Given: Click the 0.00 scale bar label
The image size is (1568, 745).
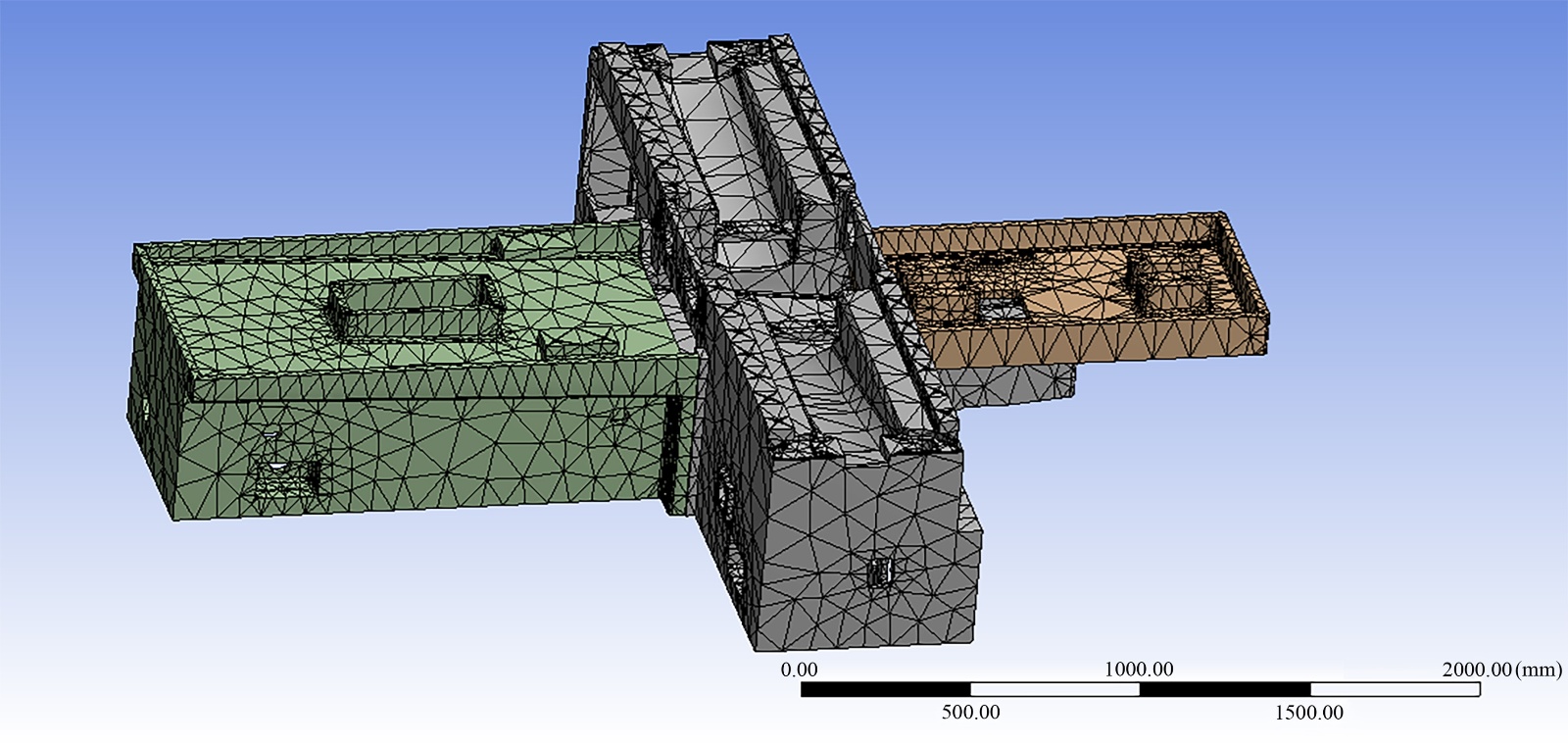Looking at the screenshot, I should coord(799,670).
